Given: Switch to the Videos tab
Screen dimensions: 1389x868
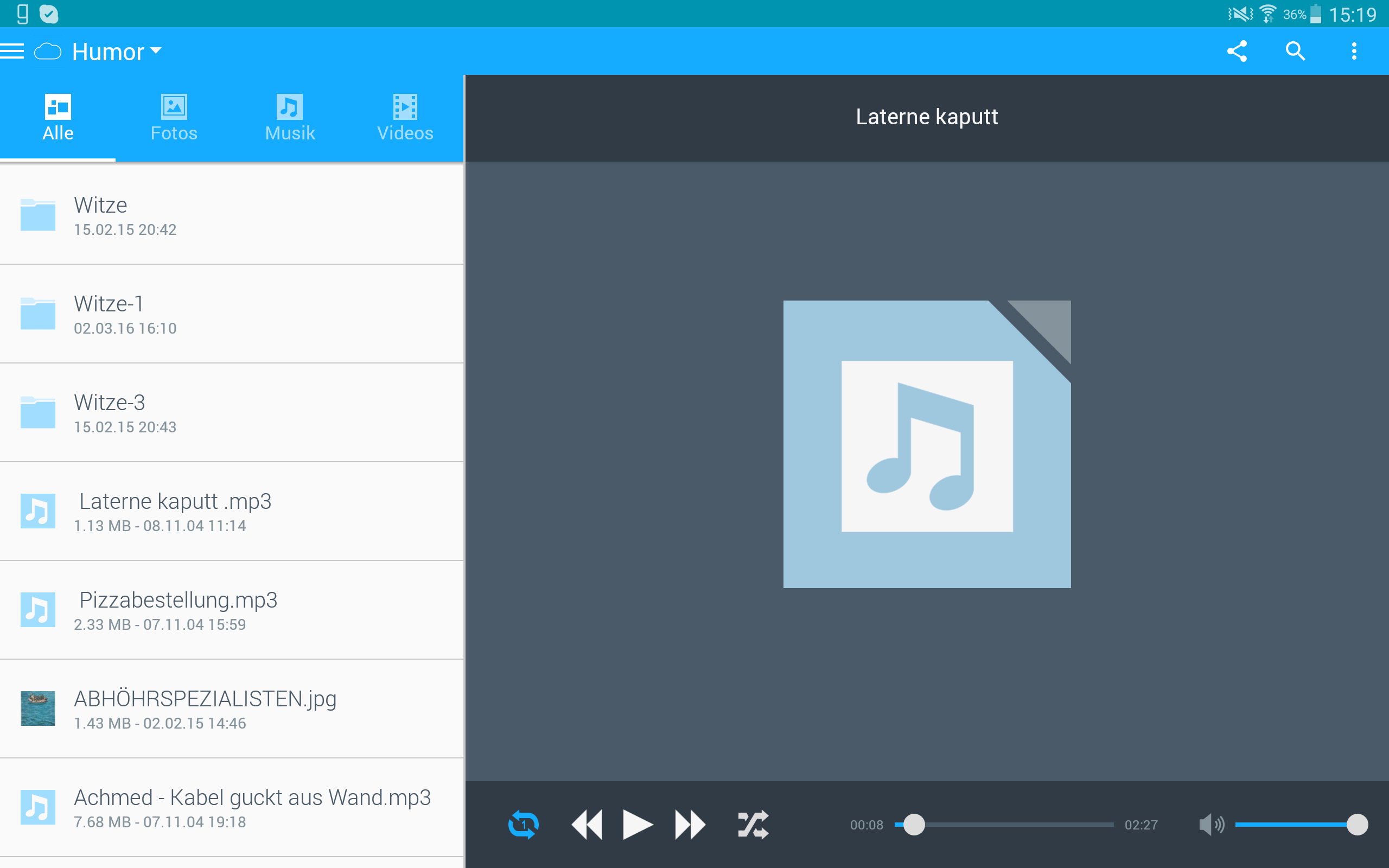Looking at the screenshot, I should (x=405, y=118).
